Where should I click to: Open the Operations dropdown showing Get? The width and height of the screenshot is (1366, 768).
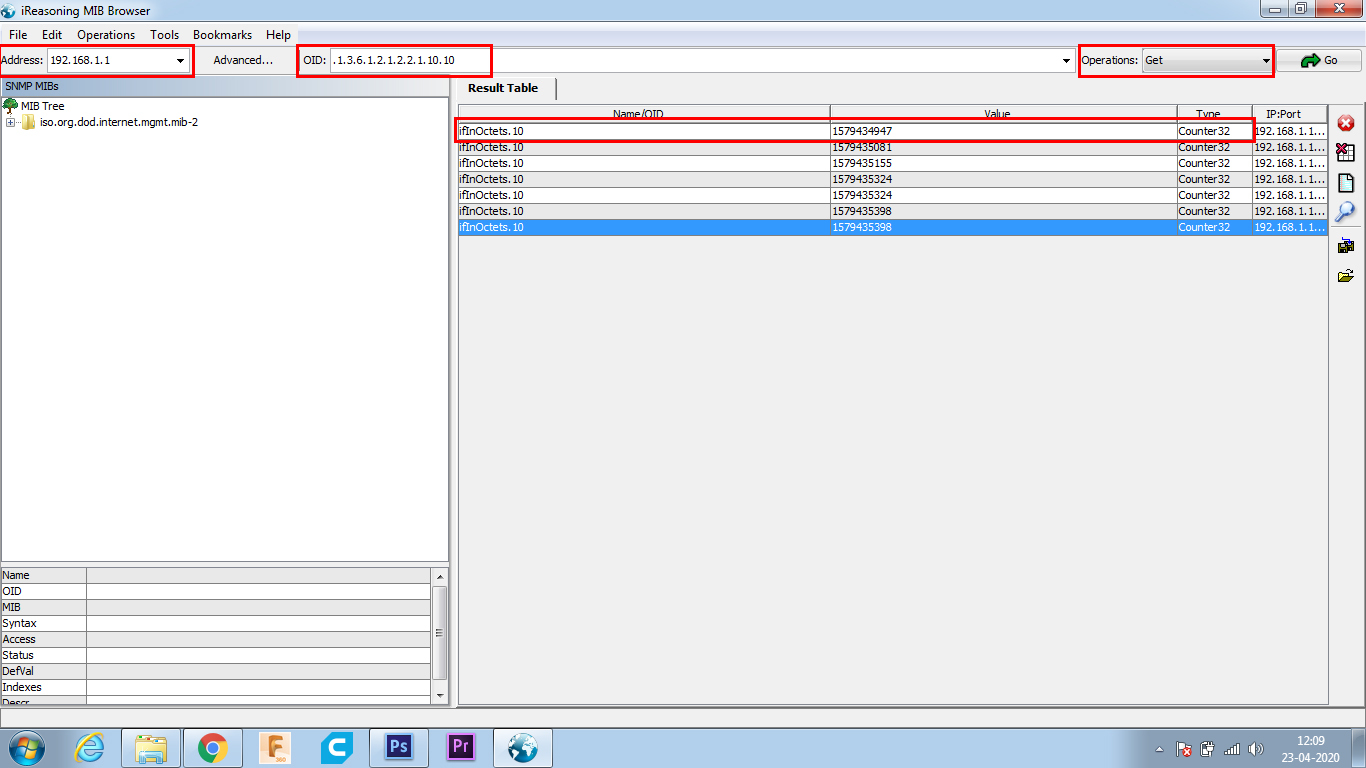(x=1206, y=60)
